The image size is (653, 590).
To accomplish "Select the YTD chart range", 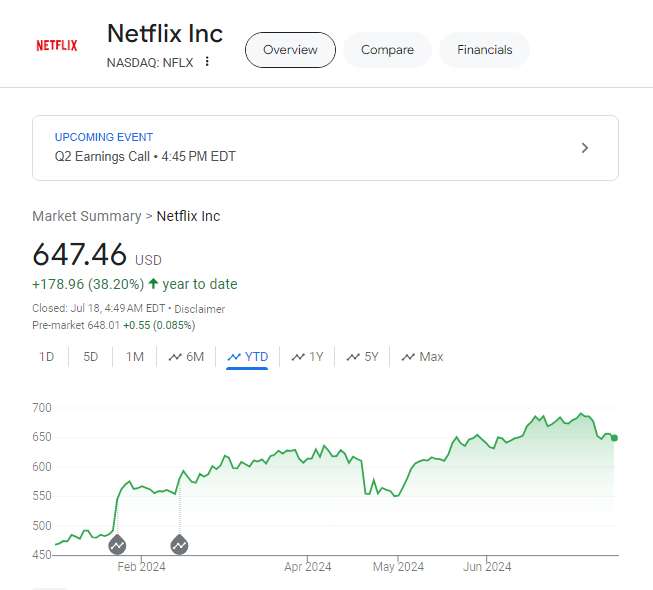I will click(247, 357).
